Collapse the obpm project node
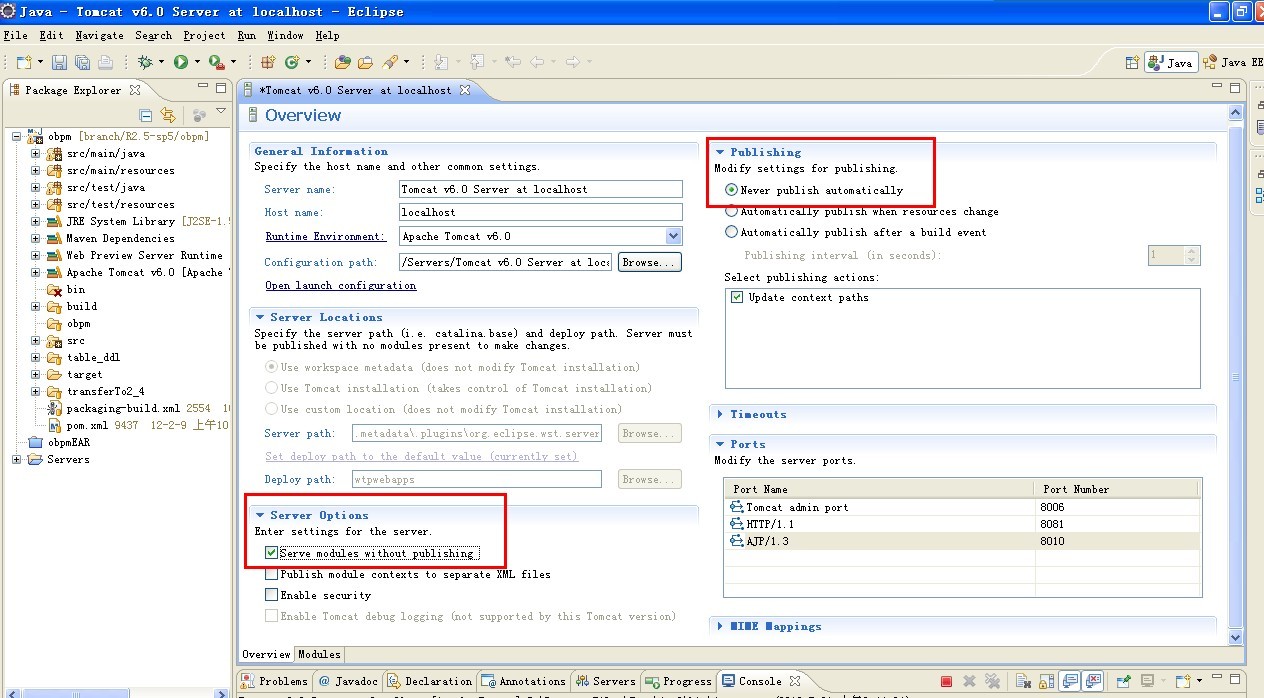The image size is (1264, 698). pyautogui.click(x=16, y=137)
